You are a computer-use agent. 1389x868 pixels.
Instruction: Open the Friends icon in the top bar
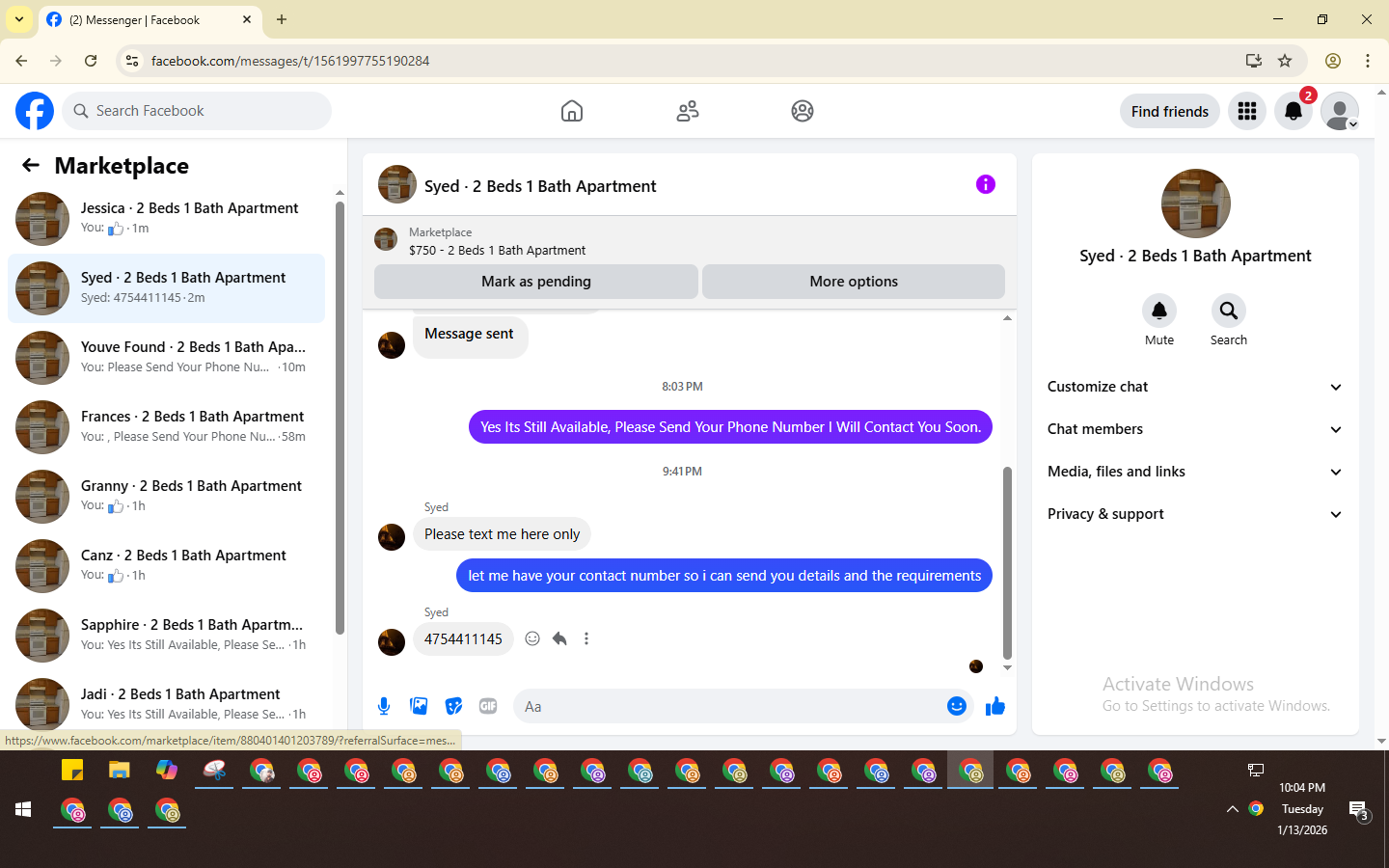pos(688,111)
